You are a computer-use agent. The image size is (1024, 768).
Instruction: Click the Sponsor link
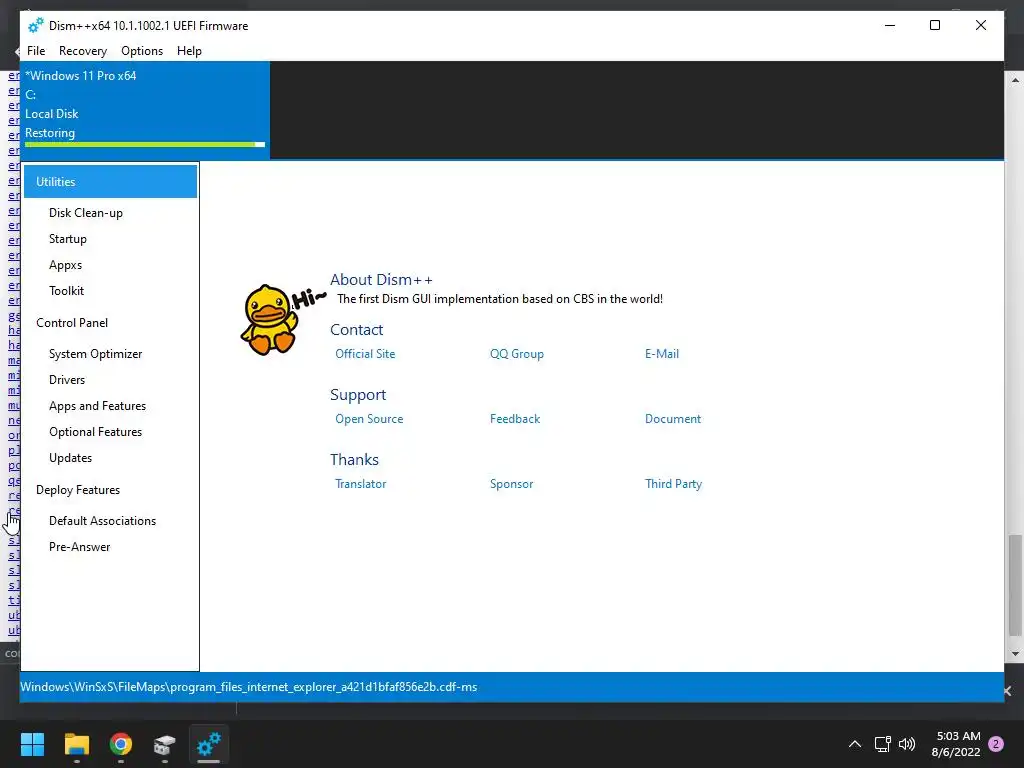point(511,484)
